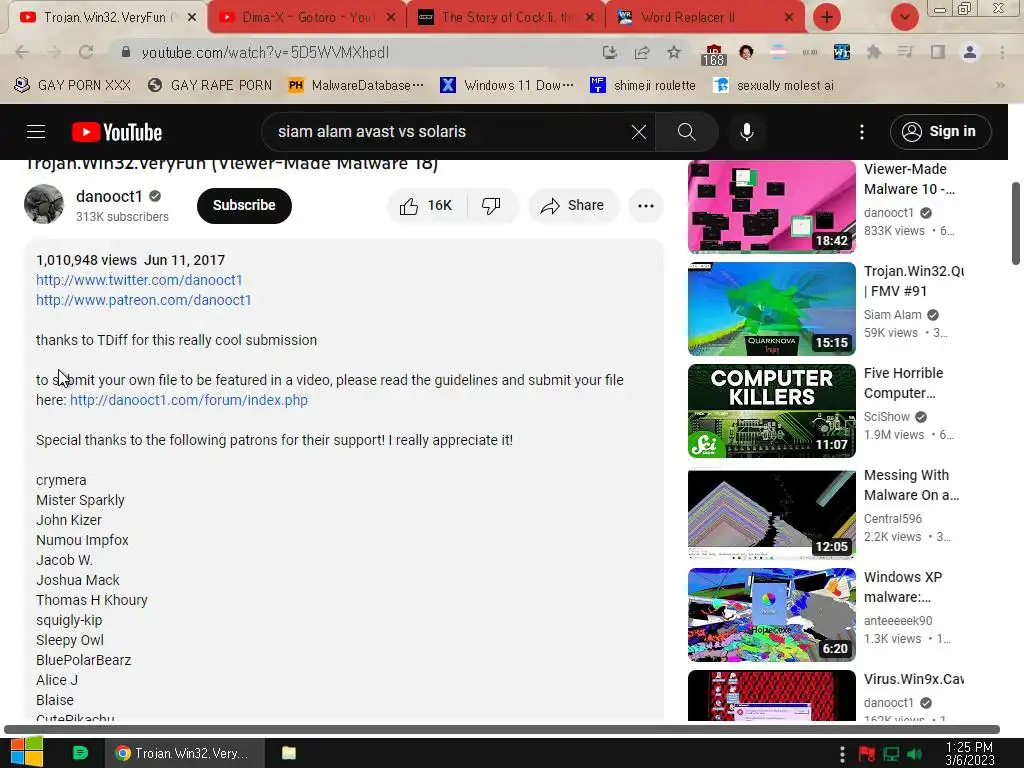Like the video with thumbs up
1024x768 pixels.
426,206
